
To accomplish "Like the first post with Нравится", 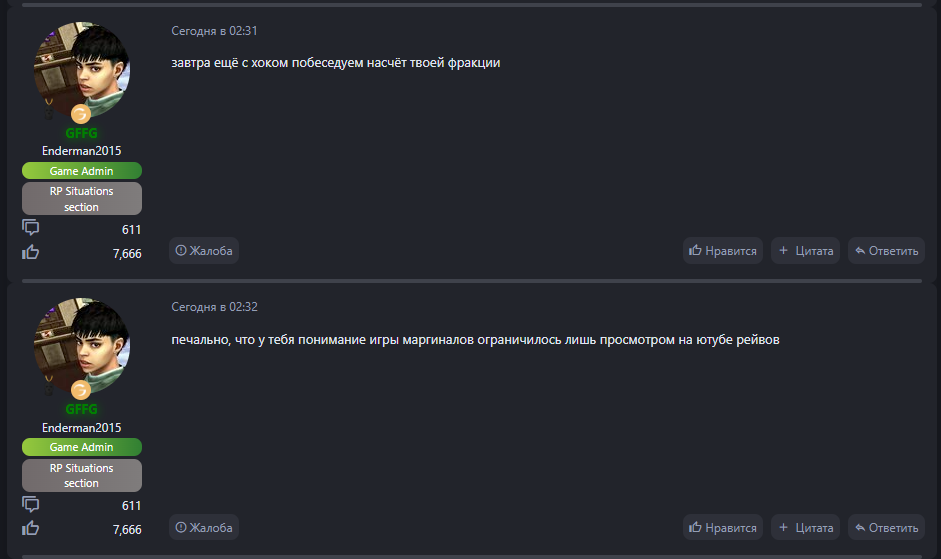I will pos(723,251).
